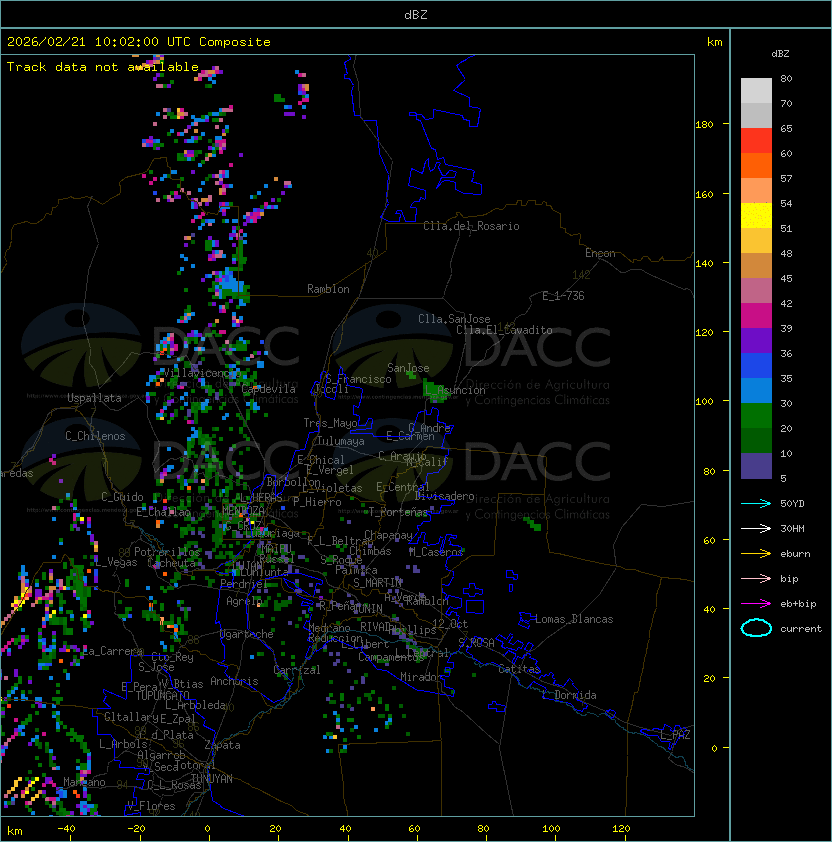The height and width of the screenshot is (842, 832).
Task: Click the magenta eb+bip arrow symbol
Action: tap(756, 604)
